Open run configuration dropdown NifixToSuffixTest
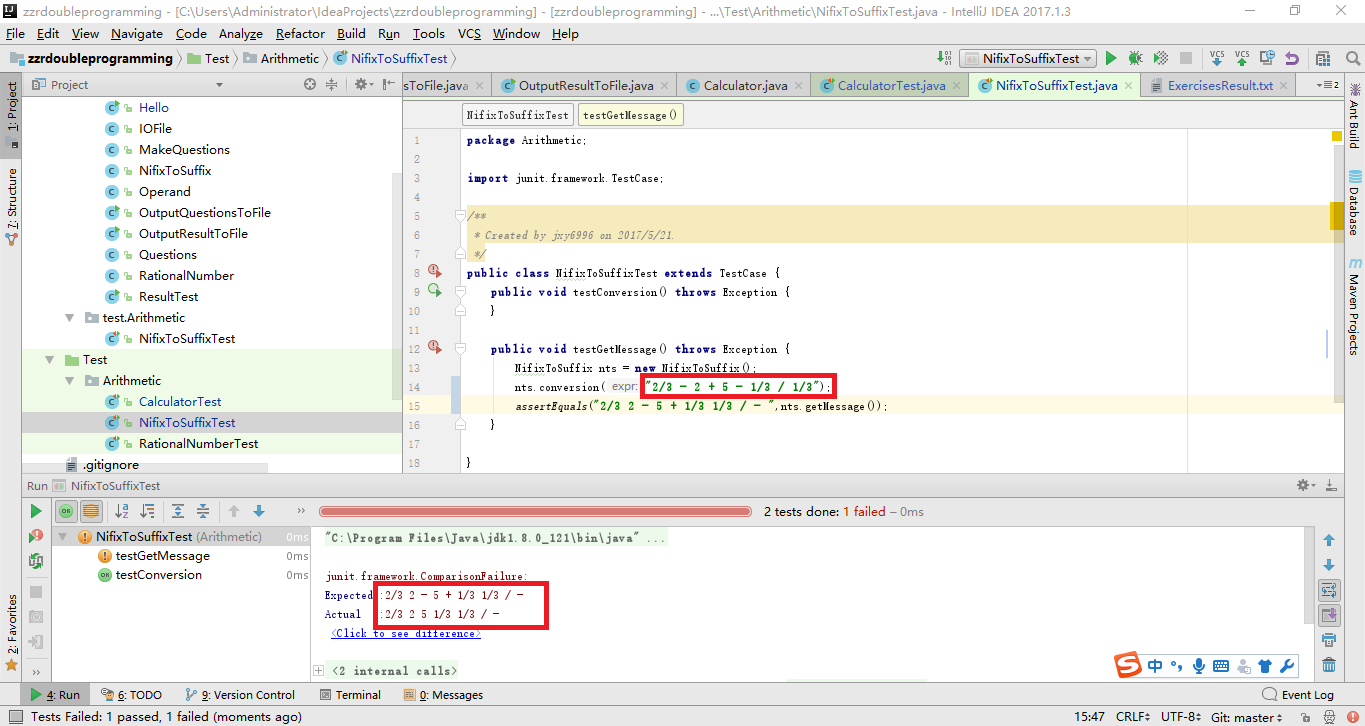The width and height of the screenshot is (1365, 726). click(1028, 59)
